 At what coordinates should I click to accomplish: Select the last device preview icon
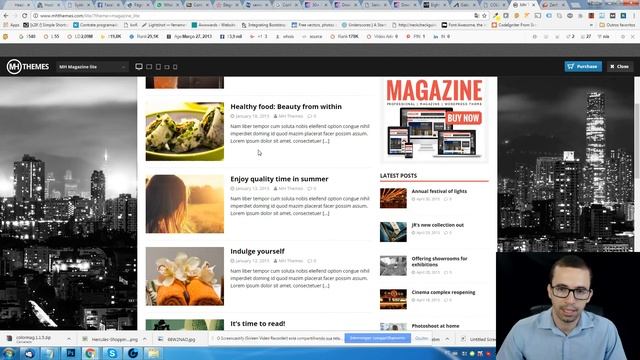[175, 67]
